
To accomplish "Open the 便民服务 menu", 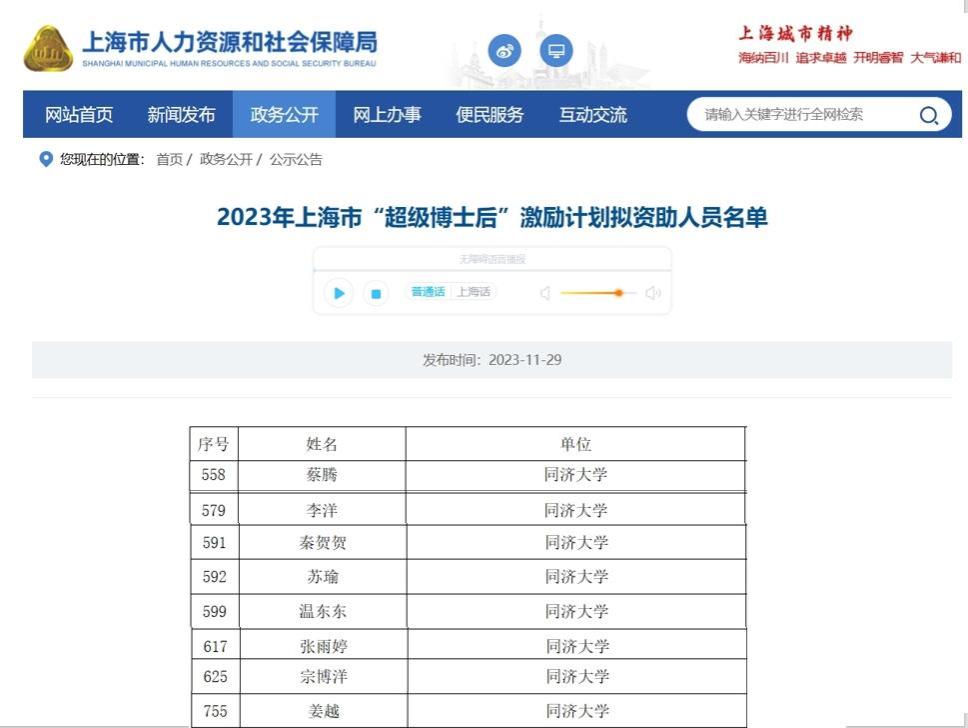I will 490,115.
